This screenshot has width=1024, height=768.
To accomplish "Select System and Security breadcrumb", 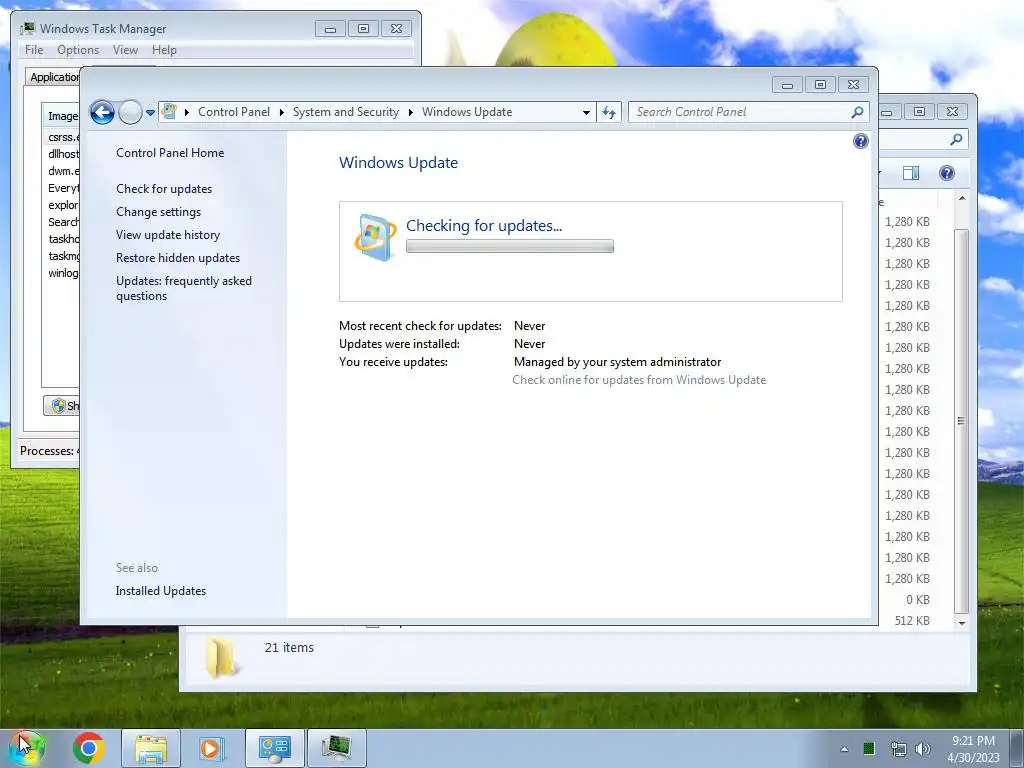I will click(x=345, y=112).
